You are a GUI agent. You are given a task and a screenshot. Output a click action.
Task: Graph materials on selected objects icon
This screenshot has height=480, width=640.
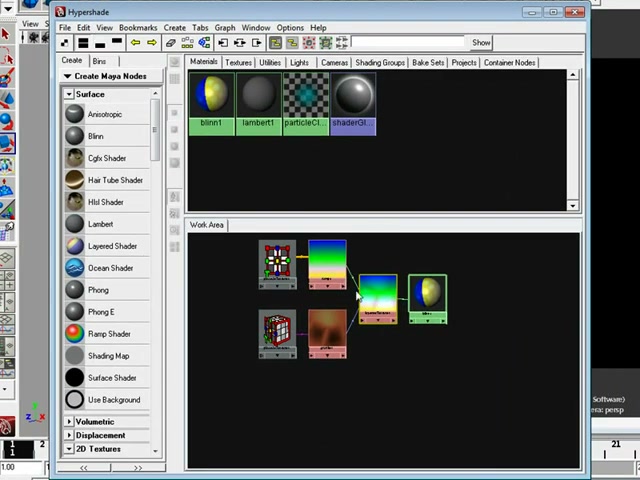[x=204, y=42]
